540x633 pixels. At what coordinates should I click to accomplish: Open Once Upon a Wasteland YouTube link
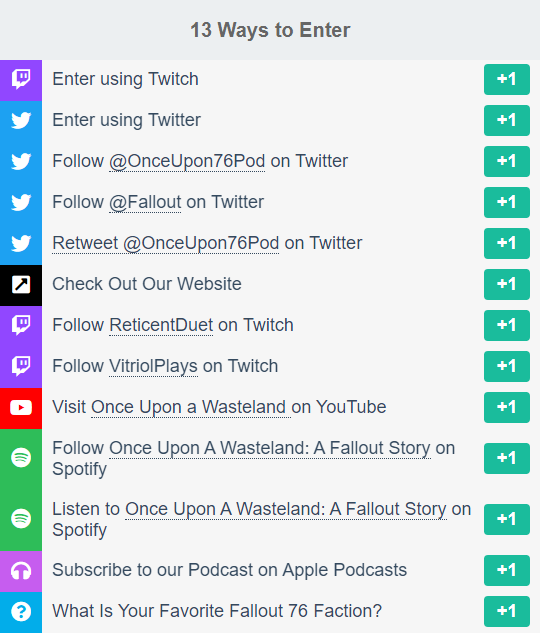[x=191, y=407]
